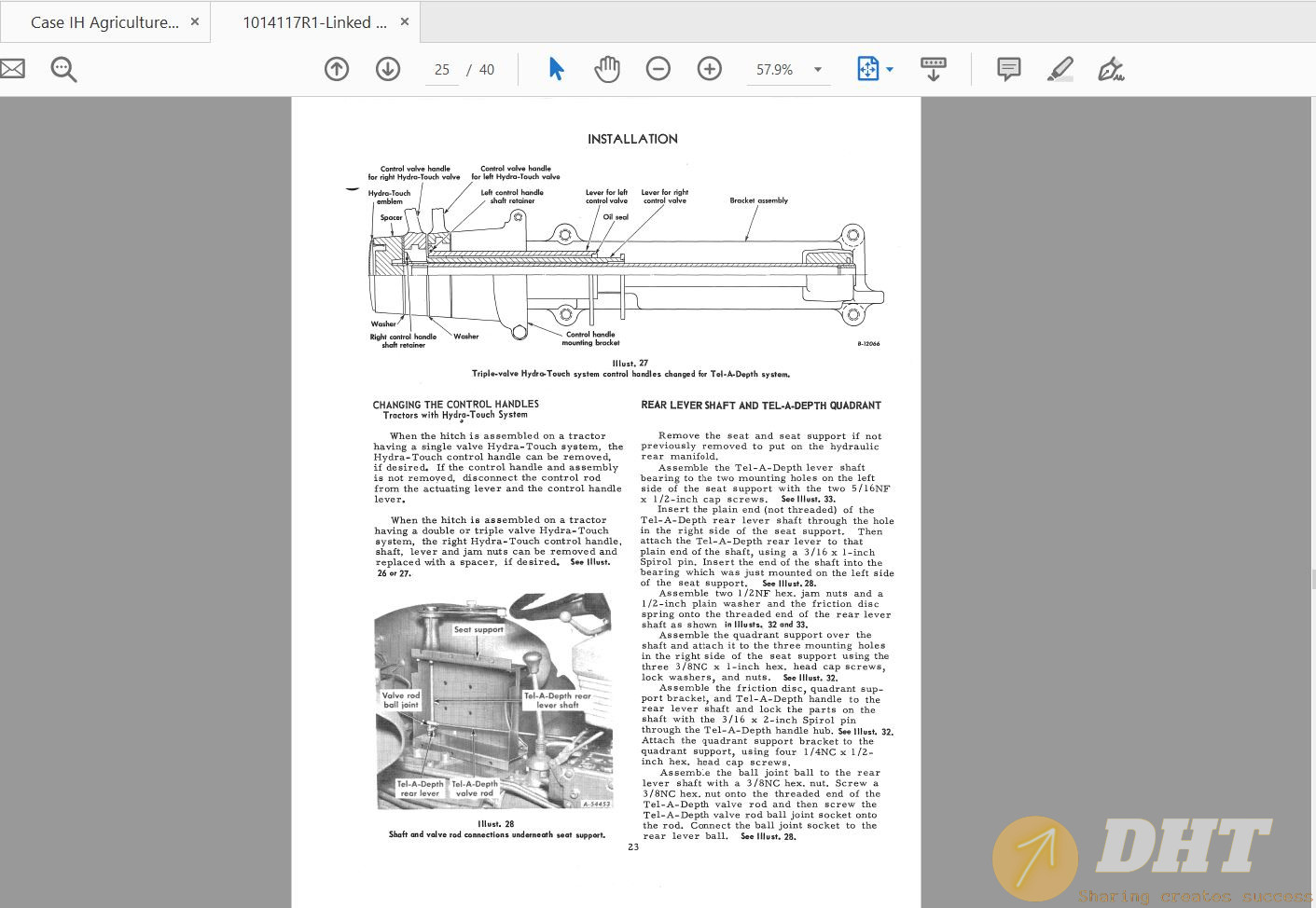This screenshot has width=1316, height=908.
Task: Click the 'Hydra-Touch emblem' label
Action: click(x=389, y=198)
